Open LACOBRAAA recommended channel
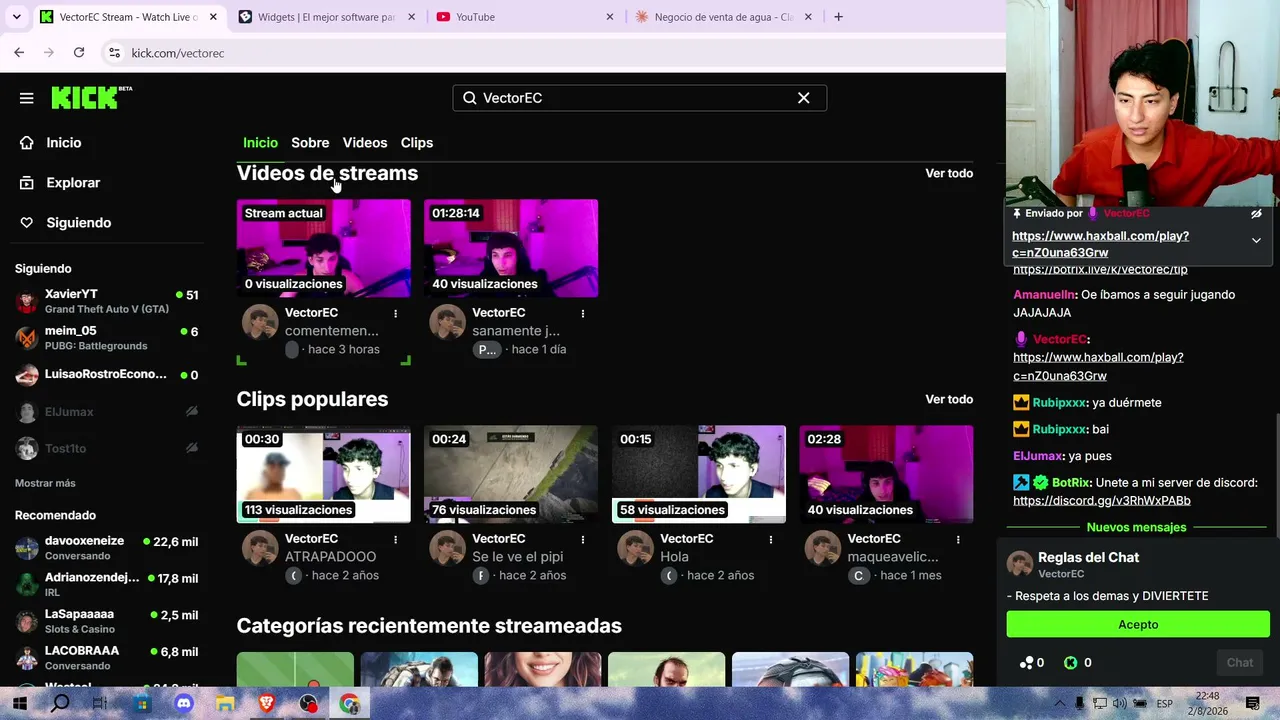The image size is (1280, 720). click(x=107, y=658)
